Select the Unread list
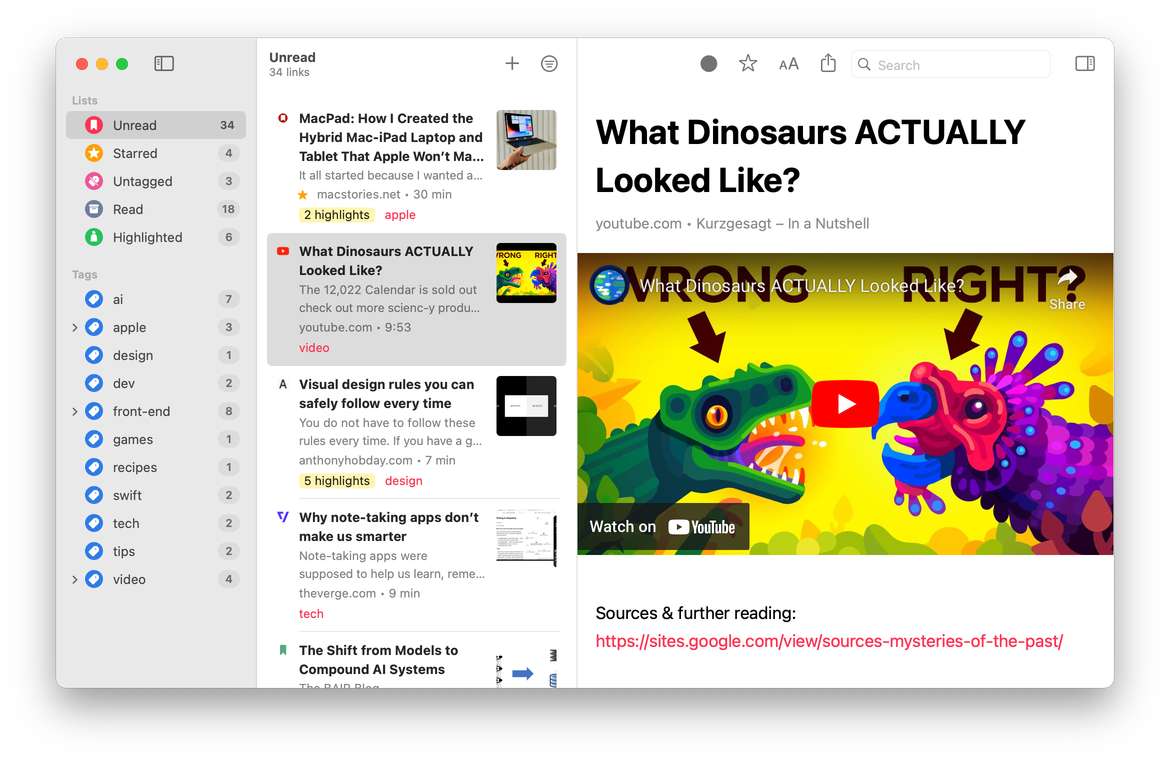This screenshot has height=762, width=1170. pyautogui.click(x=156, y=125)
